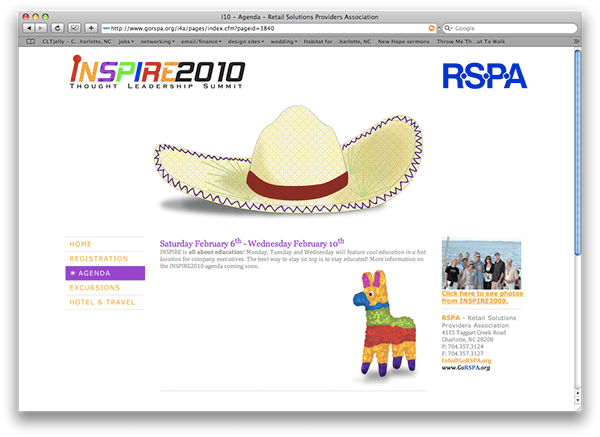The image size is (600, 437).
Task: Open the Throw Me Th...ut To Walk bookmark
Action: tap(471, 41)
